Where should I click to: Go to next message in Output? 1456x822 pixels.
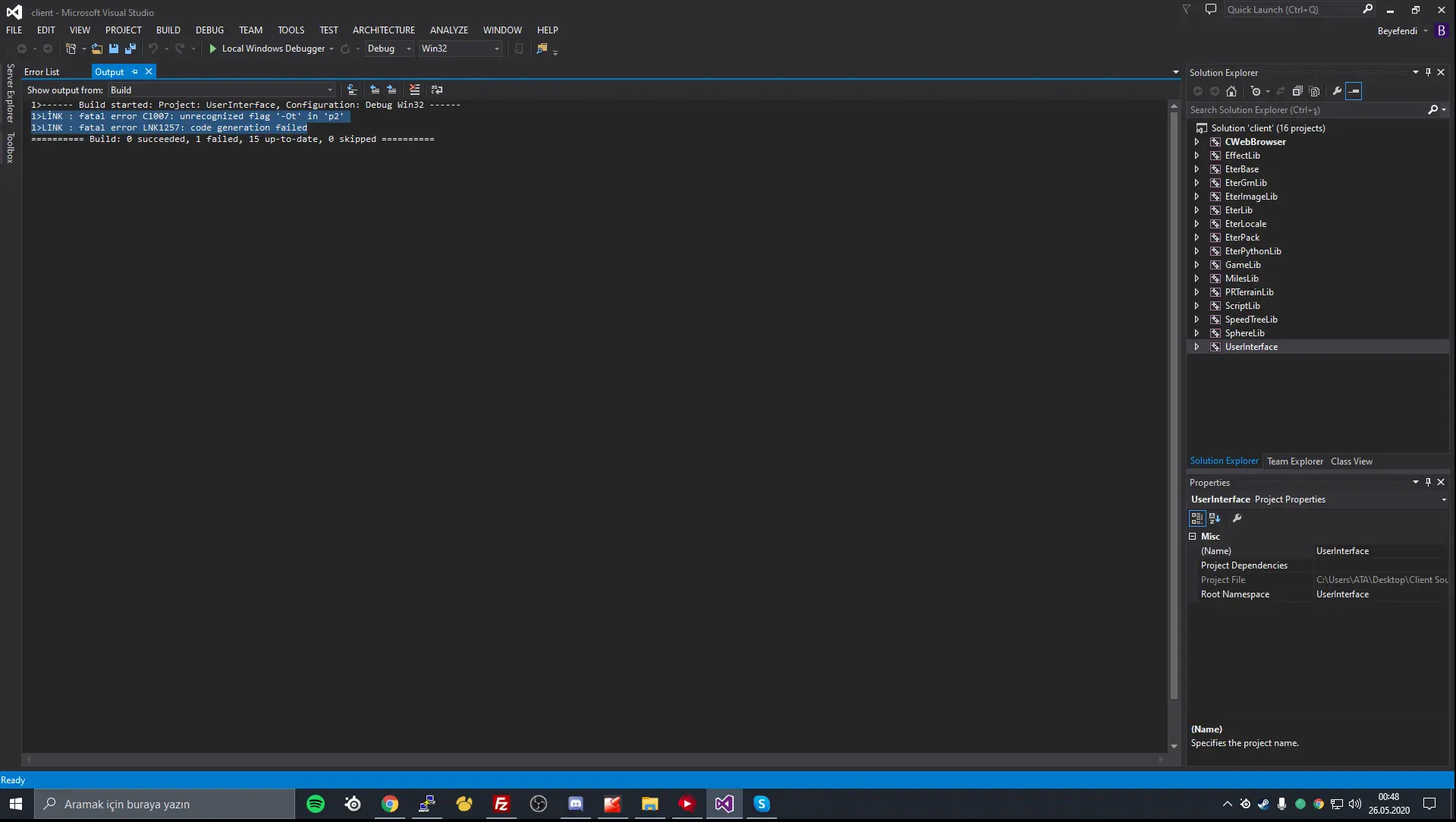pos(392,90)
